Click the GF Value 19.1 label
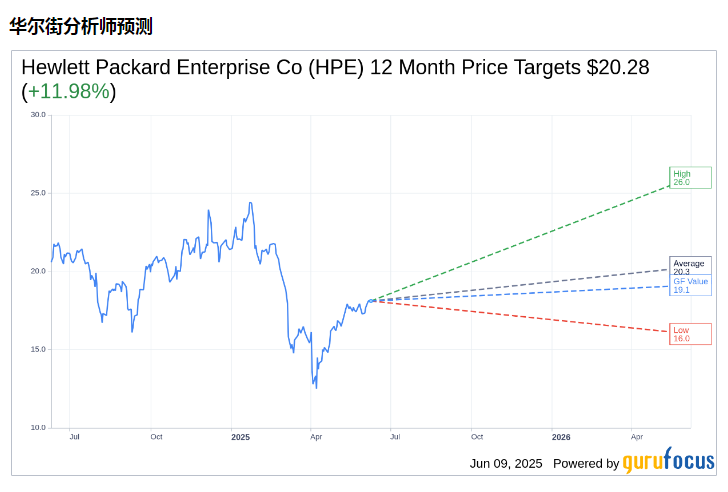The height and width of the screenshot is (492, 728). pos(690,285)
